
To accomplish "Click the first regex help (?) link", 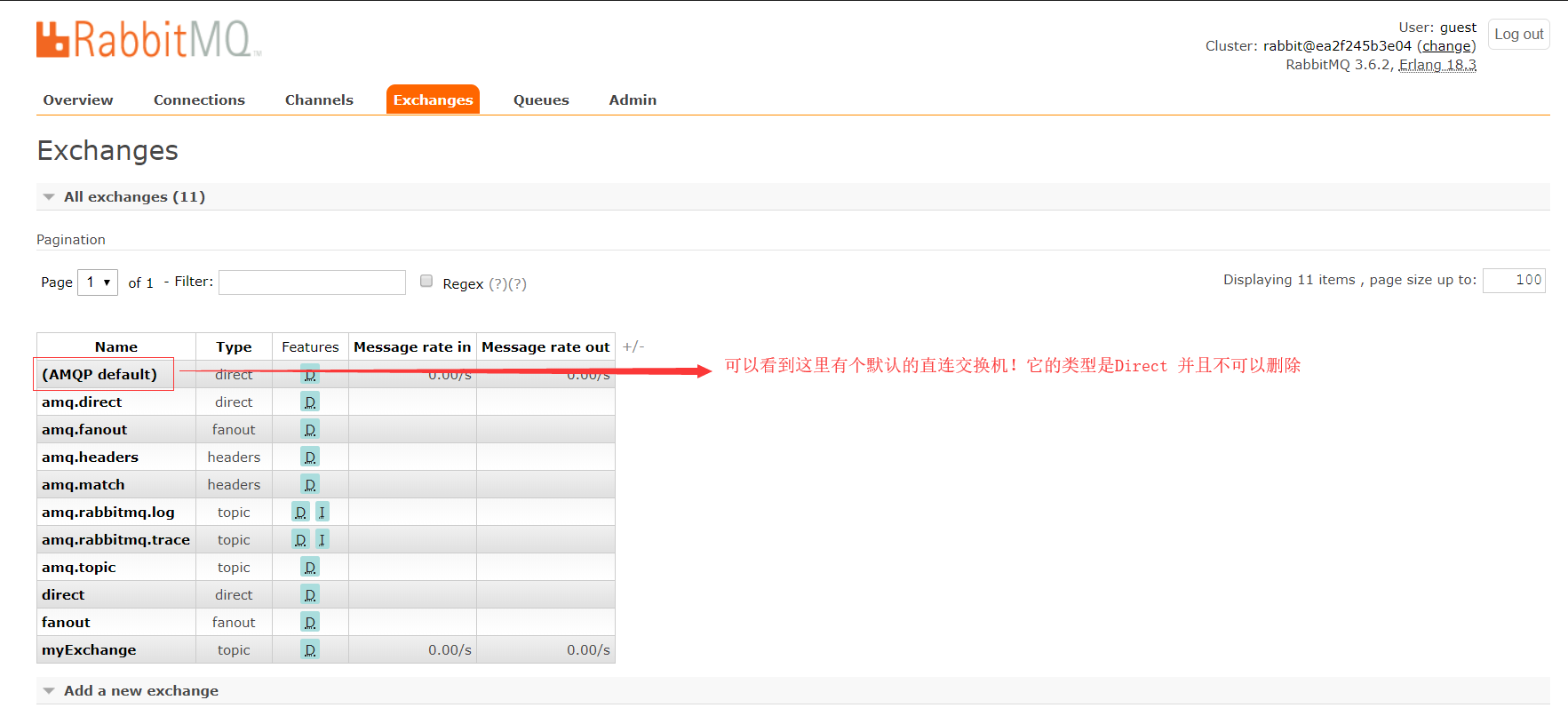I will tap(497, 284).
